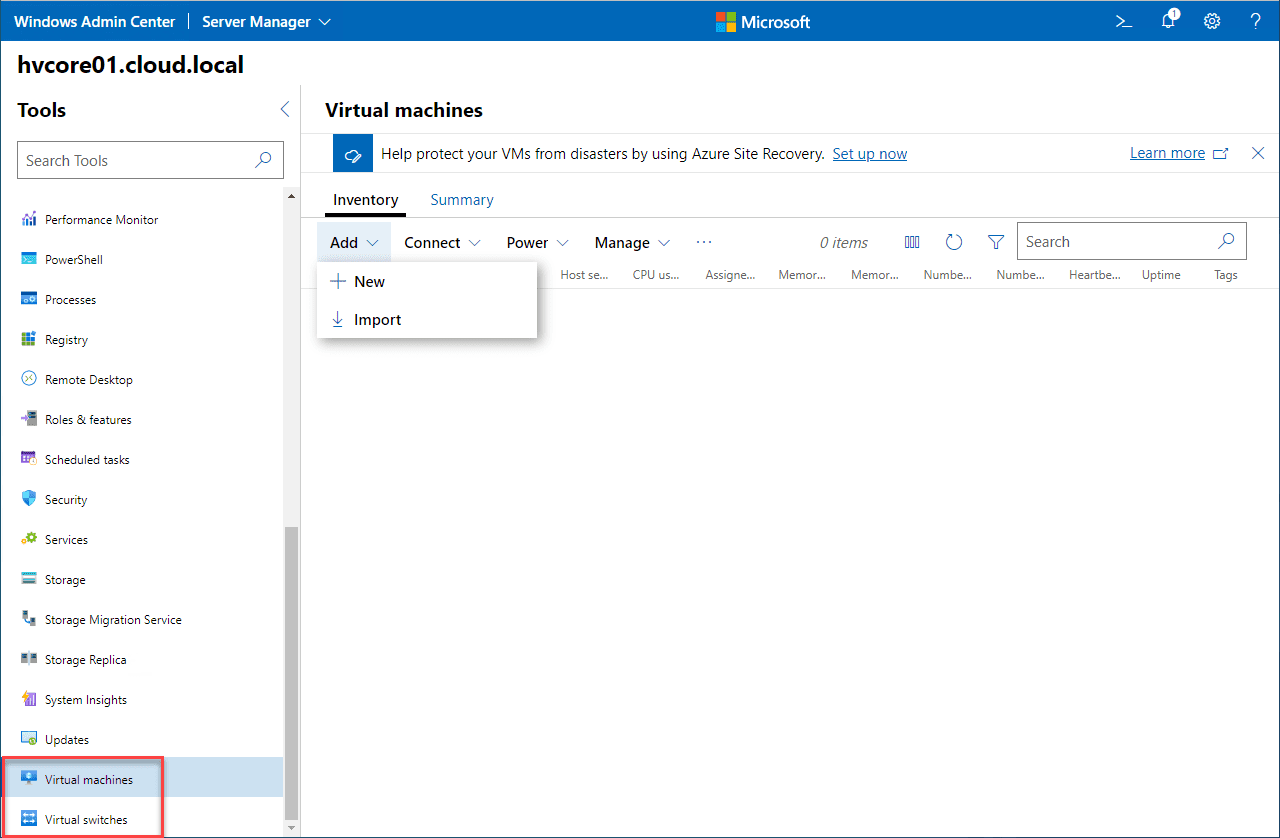Screen dimensions: 1280x838
Task: Select Virtual machines in the Tools list
Action: [142, 780]
